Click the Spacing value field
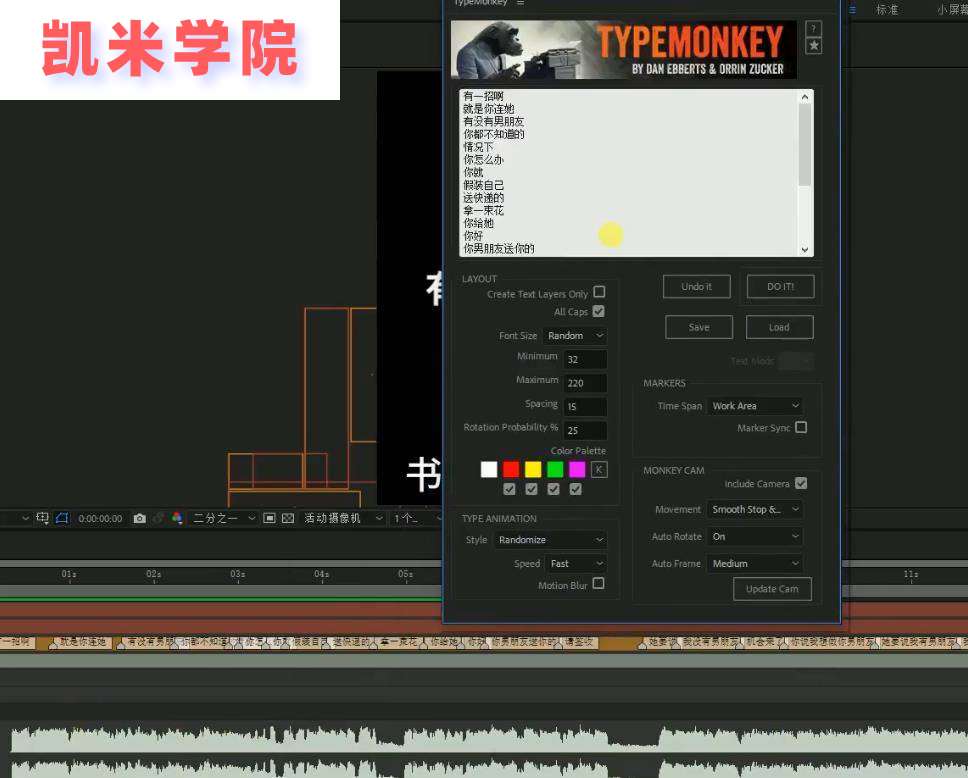 tap(585, 406)
